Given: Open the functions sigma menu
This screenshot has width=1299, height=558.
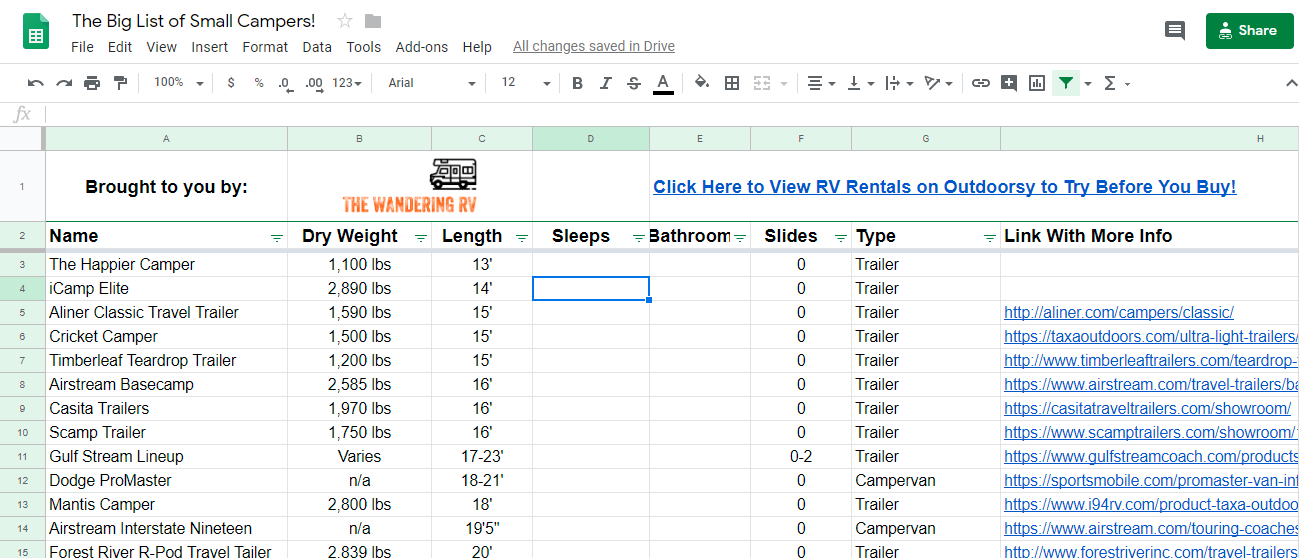Looking at the screenshot, I should pos(1115,83).
